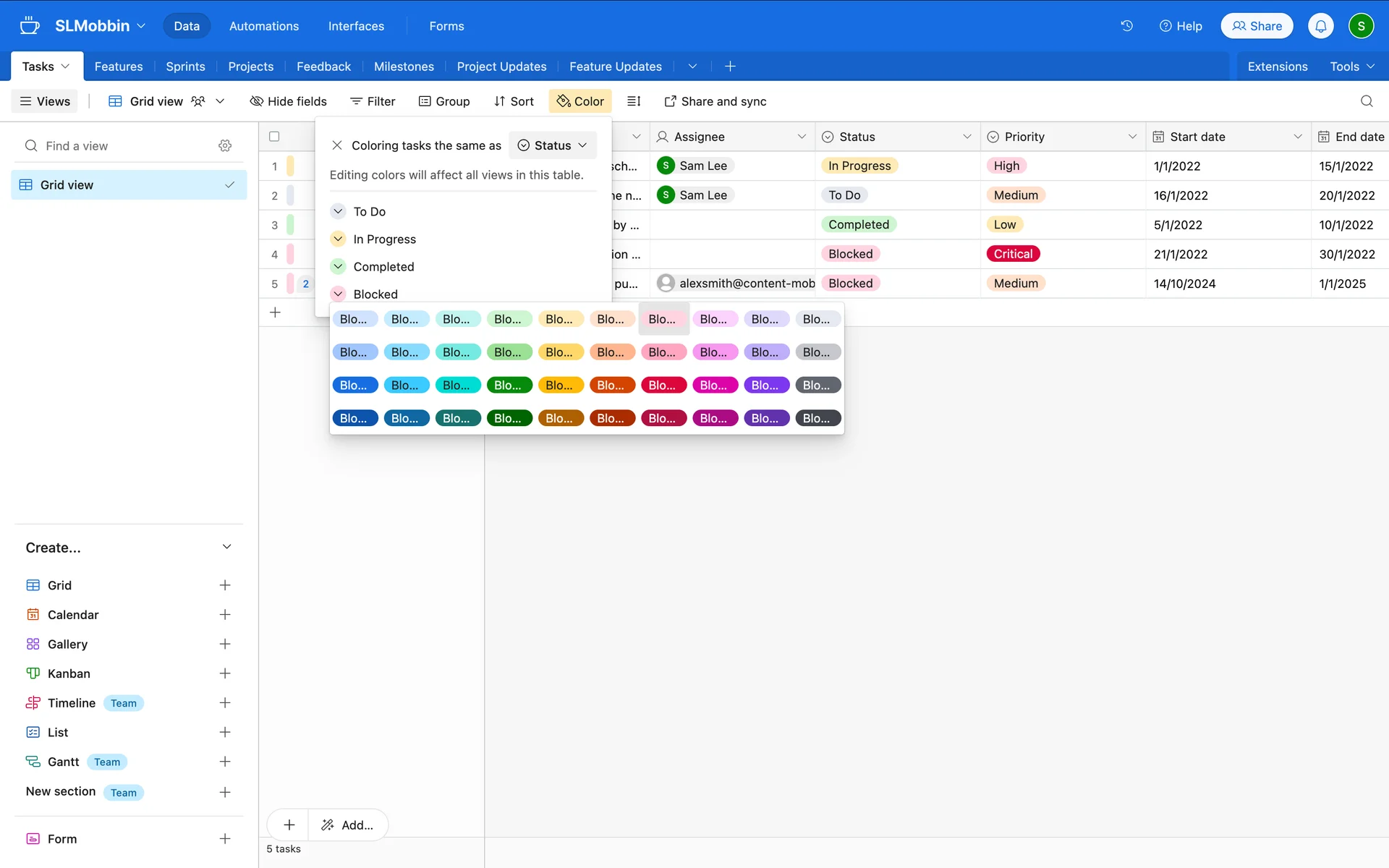Image resolution: width=1389 pixels, height=868 pixels.
Task: Click the notifications bell icon
Action: pos(1320,26)
